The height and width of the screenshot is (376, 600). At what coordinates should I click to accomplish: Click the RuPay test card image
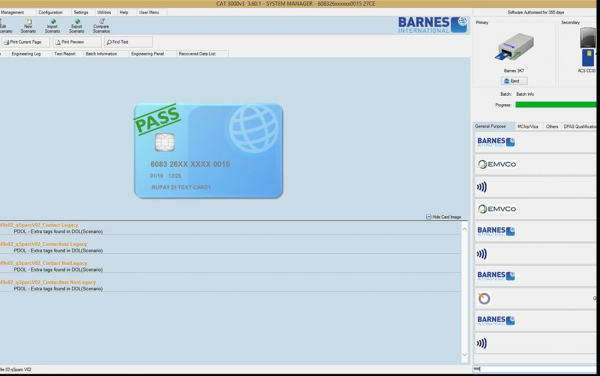[209, 151]
